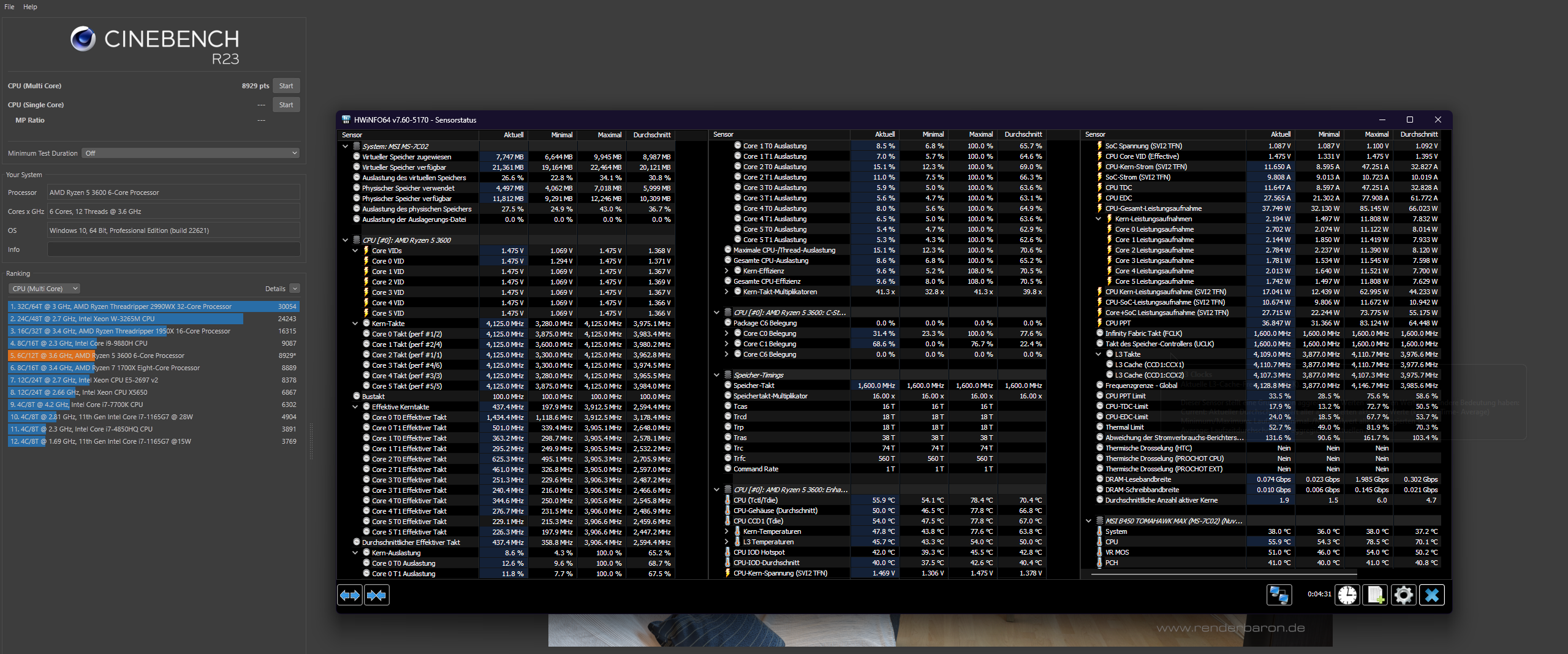Click the shrink columns arrows icon in HWiNFO
This screenshot has height=654, width=1568.
pos(376,595)
